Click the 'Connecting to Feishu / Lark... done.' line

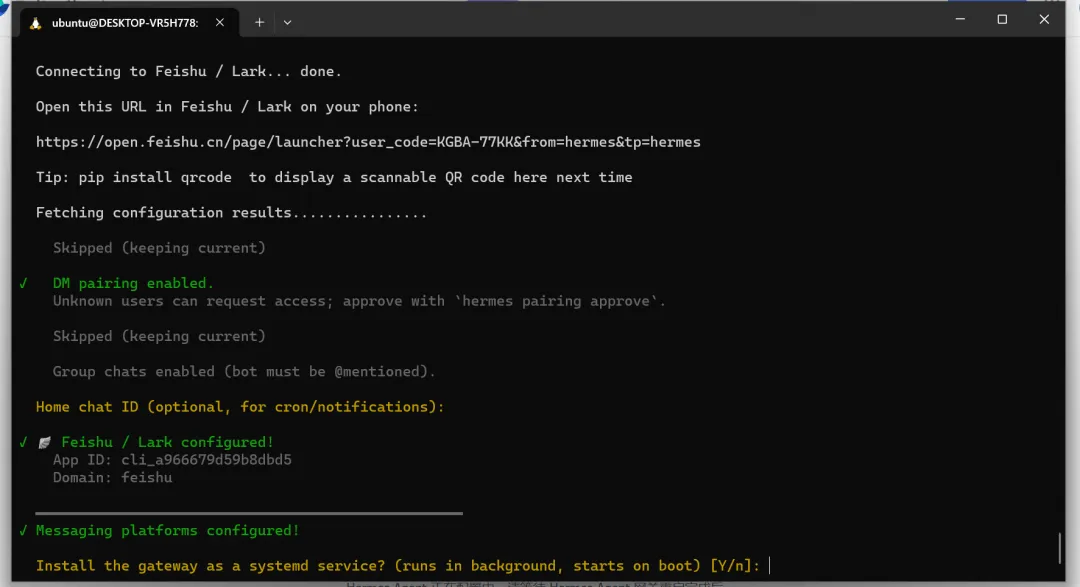coord(189,72)
